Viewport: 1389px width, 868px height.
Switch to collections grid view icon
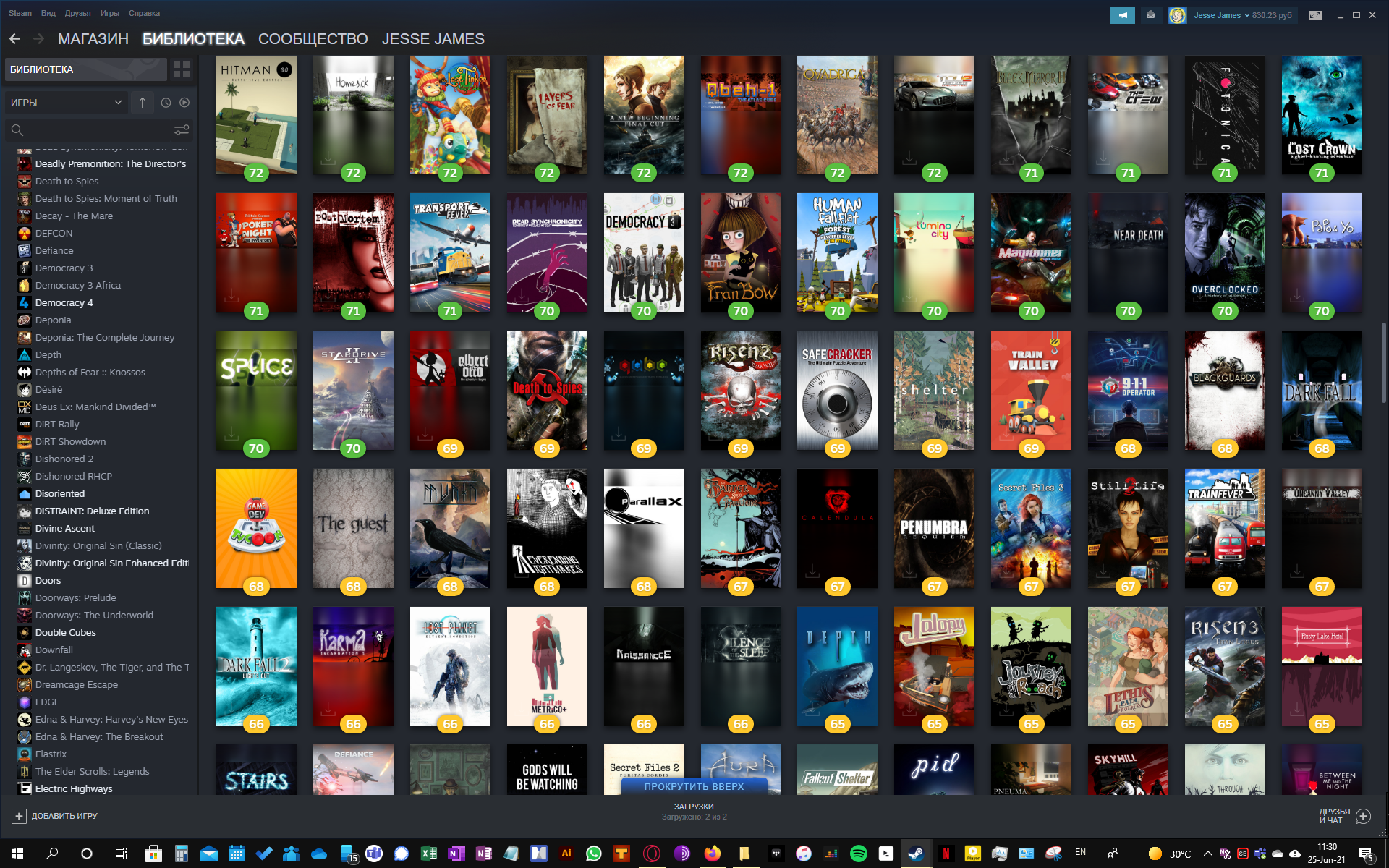(182, 69)
